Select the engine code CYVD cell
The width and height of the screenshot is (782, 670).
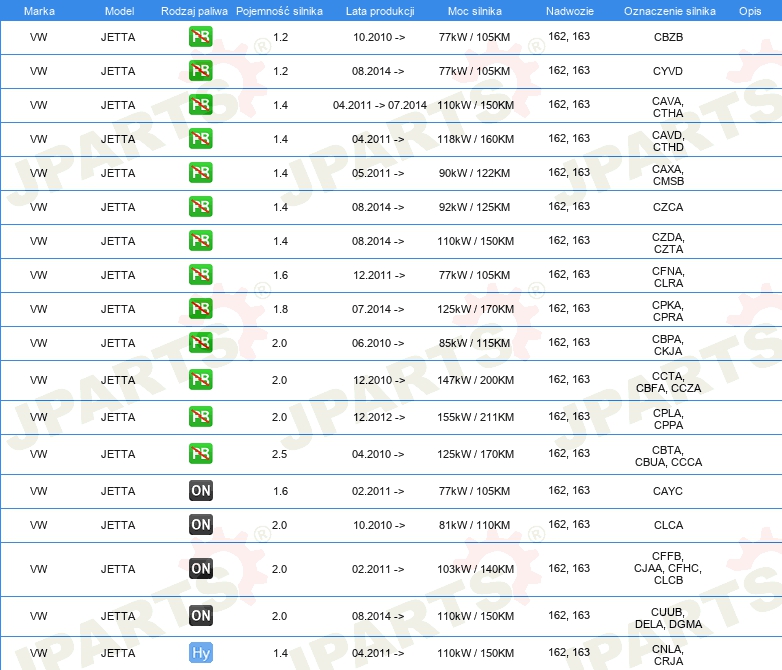pyautogui.click(x=668, y=71)
